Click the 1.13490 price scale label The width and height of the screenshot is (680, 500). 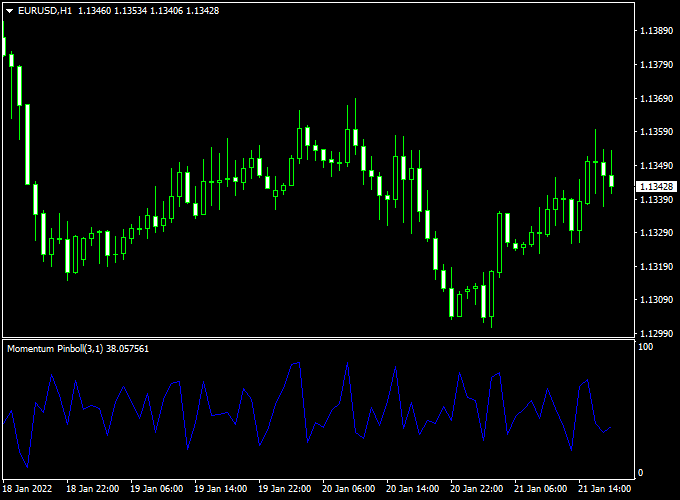[x=657, y=166]
